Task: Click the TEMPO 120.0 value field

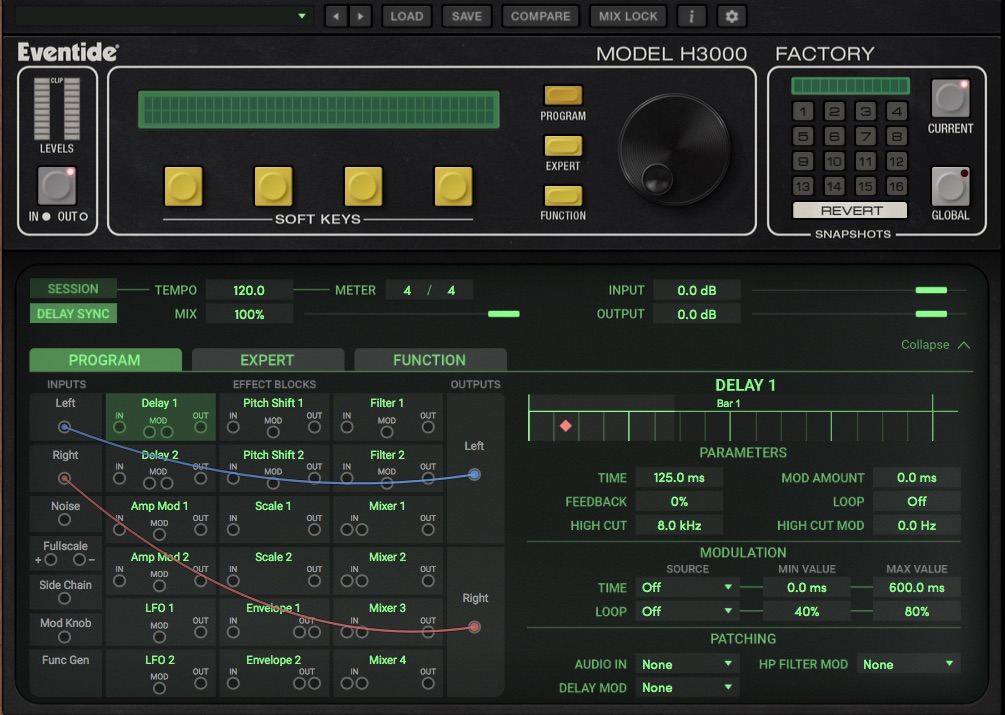Action: tap(249, 290)
